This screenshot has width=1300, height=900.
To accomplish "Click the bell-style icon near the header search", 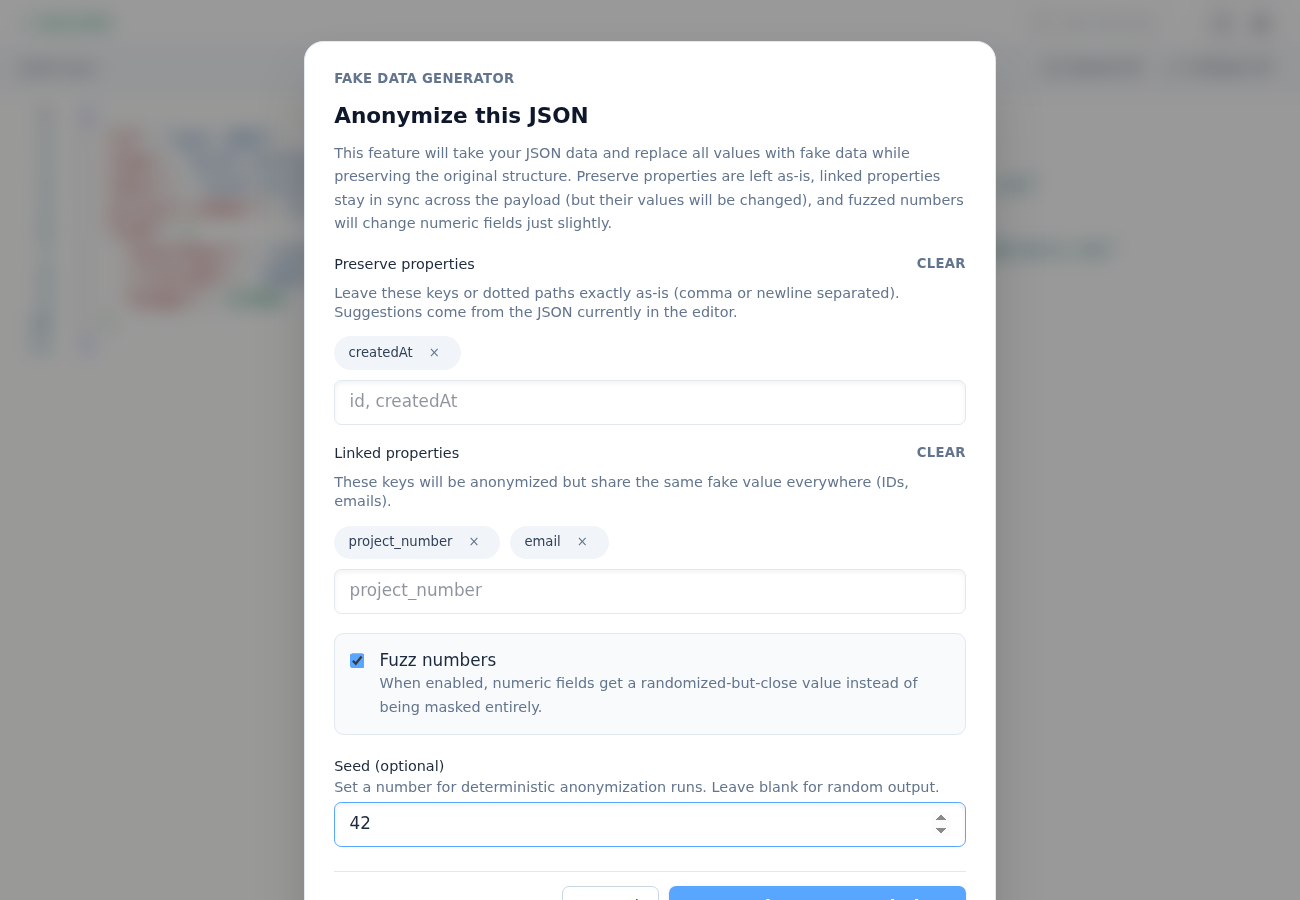I will (x=1221, y=22).
